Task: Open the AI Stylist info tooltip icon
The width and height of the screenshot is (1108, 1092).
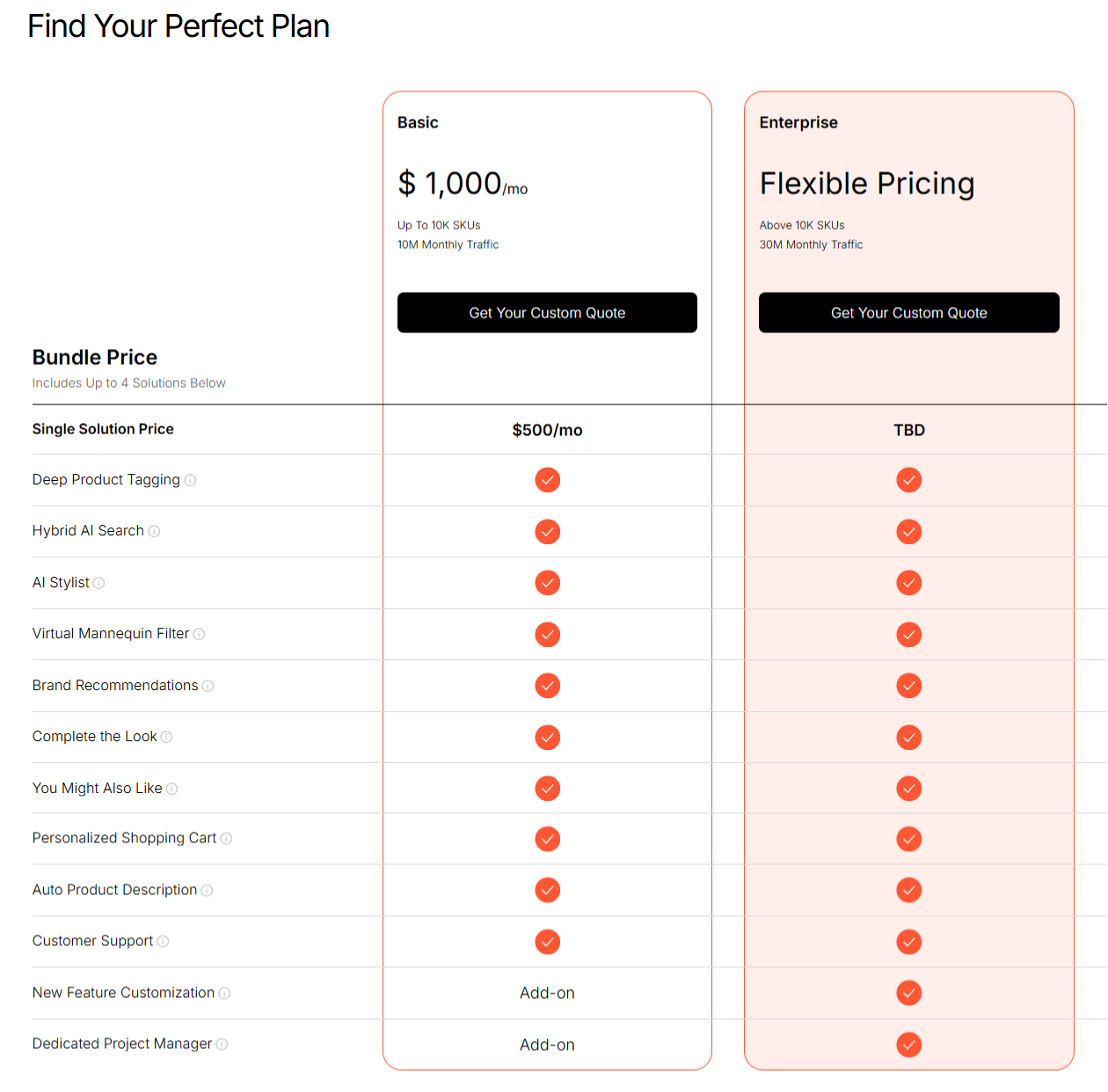Action: point(98,583)
